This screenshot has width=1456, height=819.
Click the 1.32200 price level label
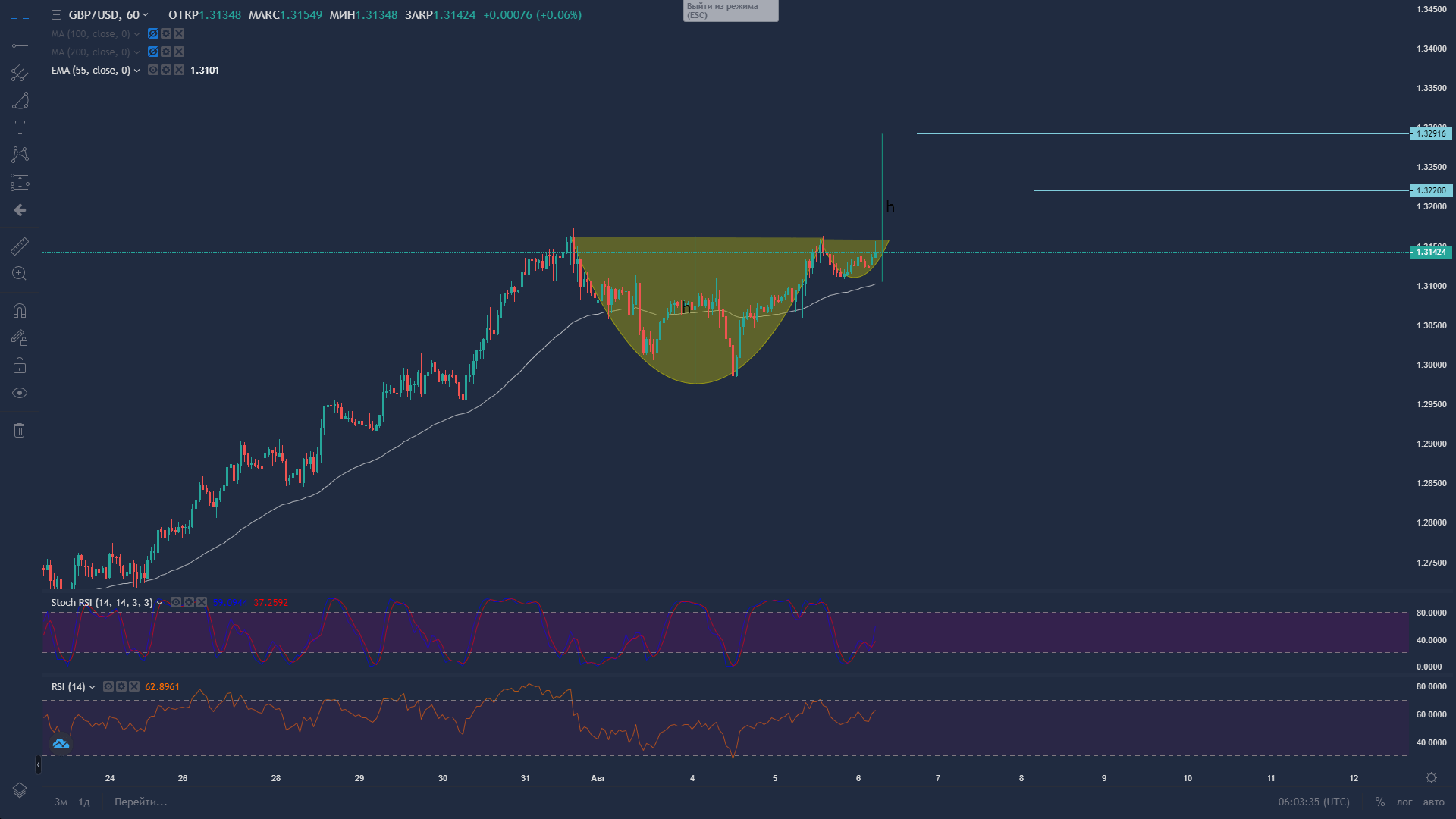pyautogui.click(x=1431, y=191)
